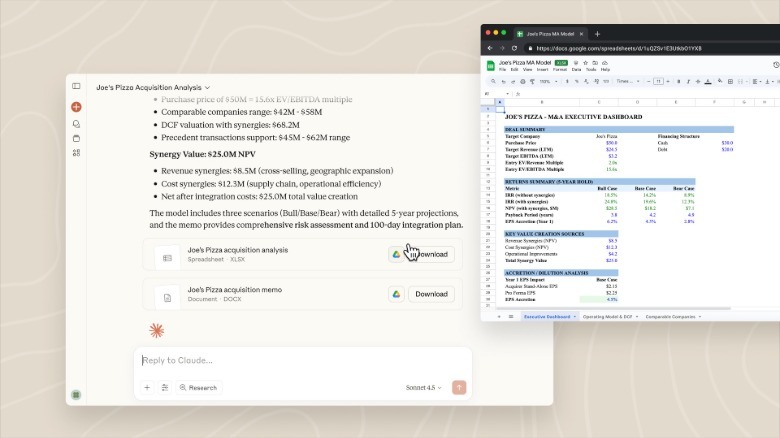This screenshot has width=780, height=438.
Task: Open the font family dropdown in Sheets
Action: (625, 81)
